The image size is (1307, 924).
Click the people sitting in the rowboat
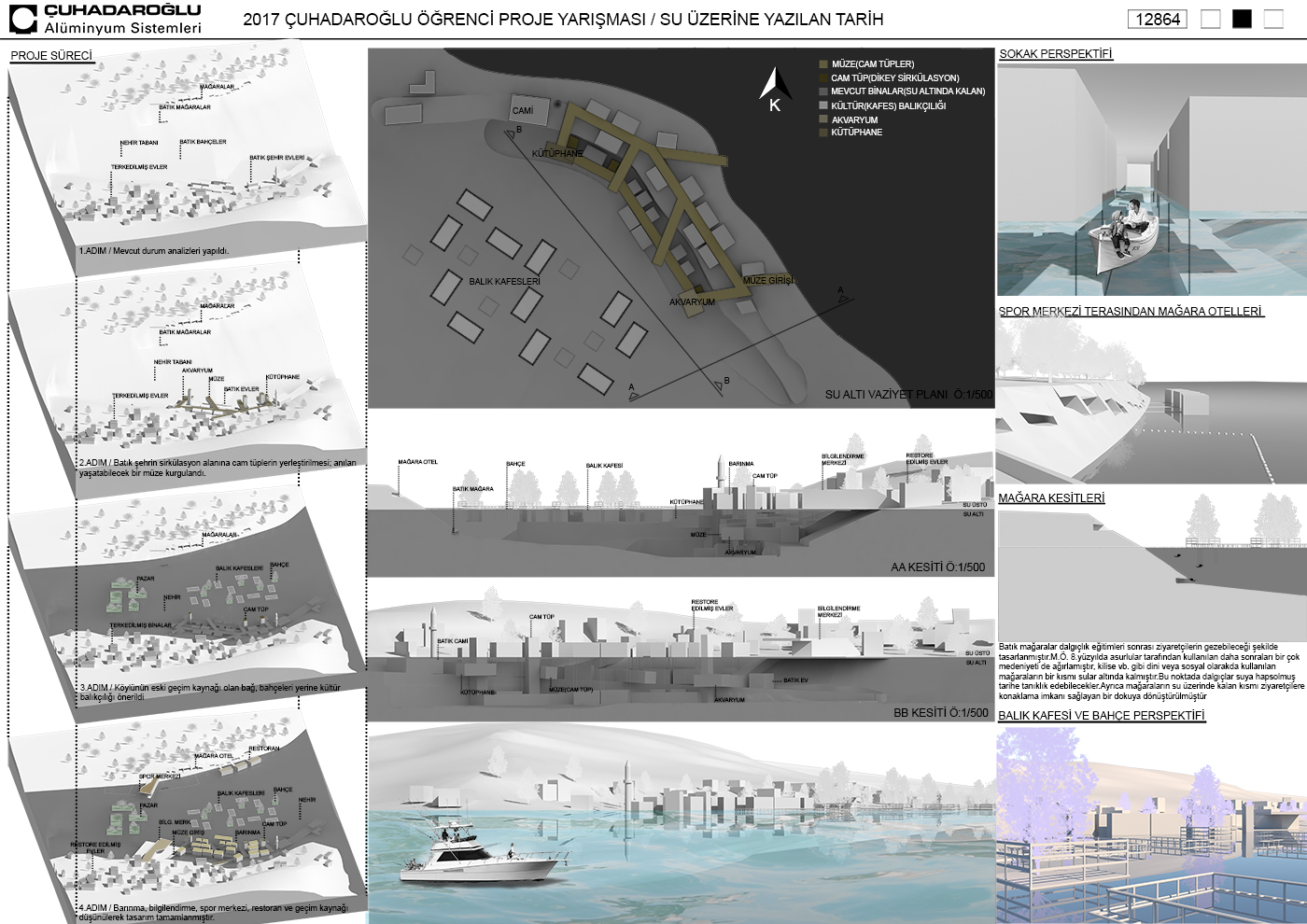click(x=1127, y=227)
